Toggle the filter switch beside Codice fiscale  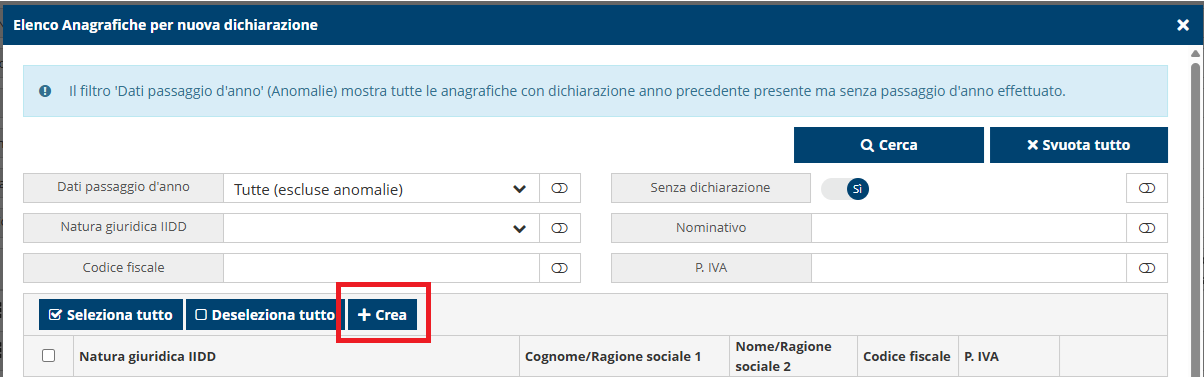pos(559,268)
